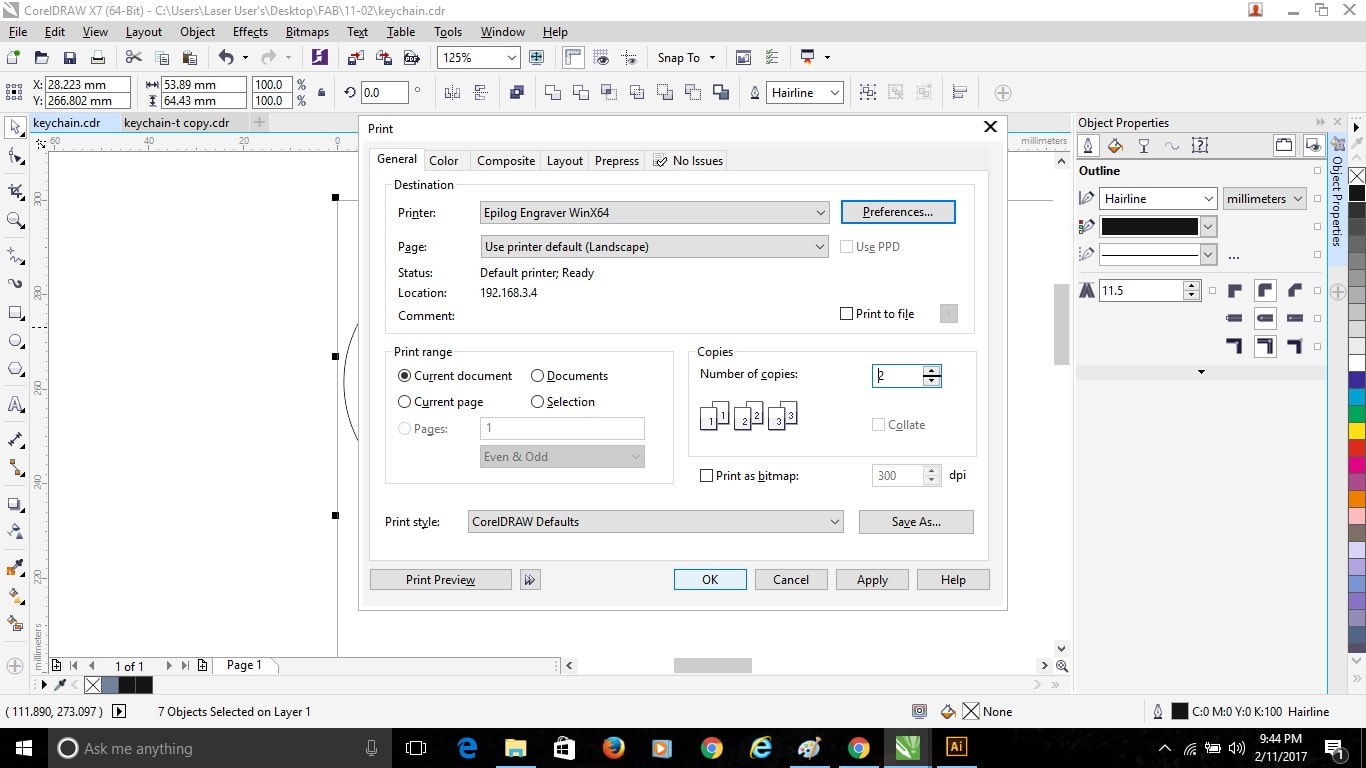Viewport: 1366px width, 768px height.
Task: Click OK in Print dialog
Action: [x=710, y=580]
